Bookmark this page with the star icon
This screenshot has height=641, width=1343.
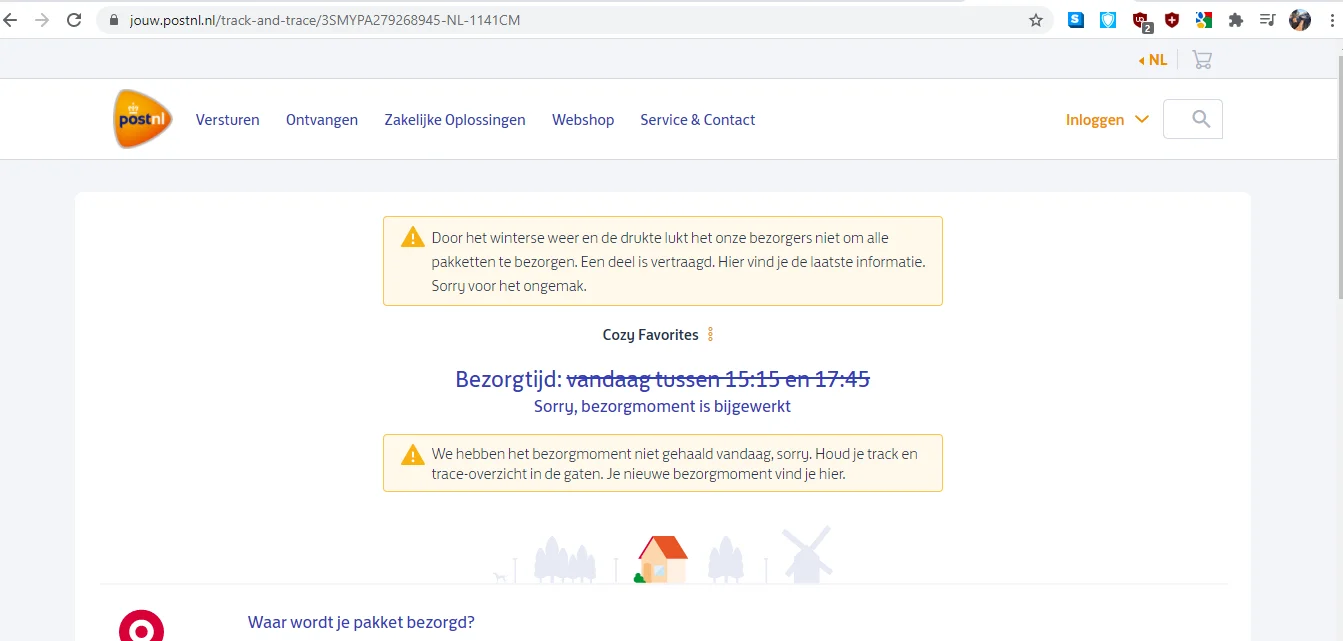click(x=1037, y=19)
